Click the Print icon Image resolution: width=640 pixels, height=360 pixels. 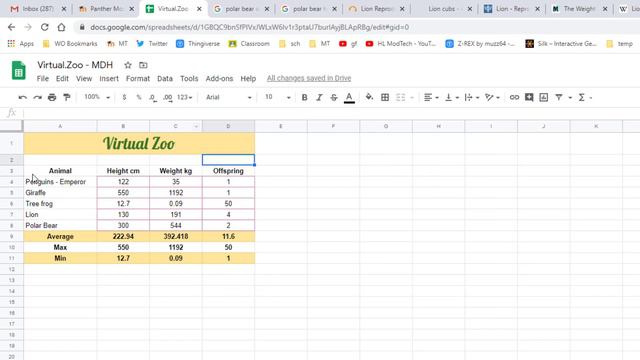[x=52, y=97]
